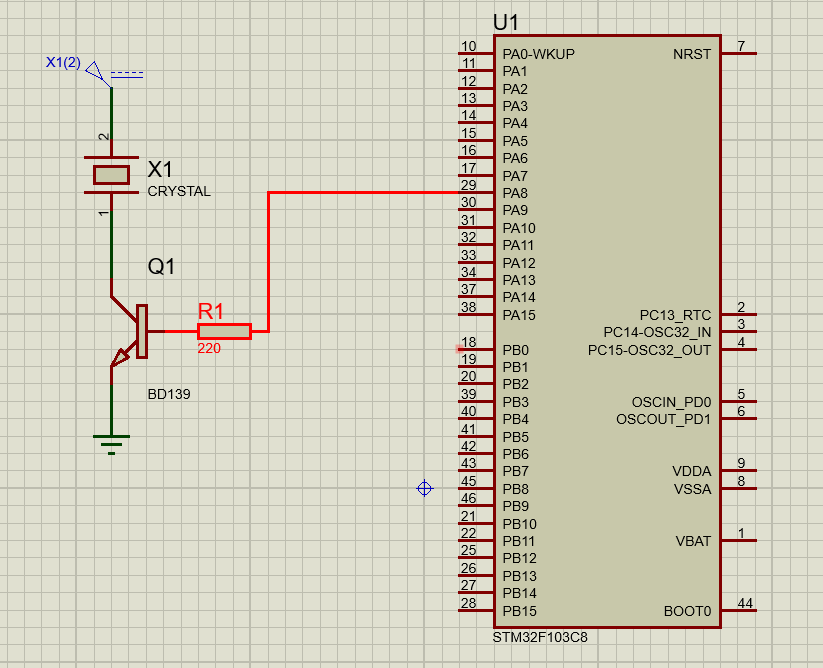Click the PB1 pin 19 line

tap(477, 366)
